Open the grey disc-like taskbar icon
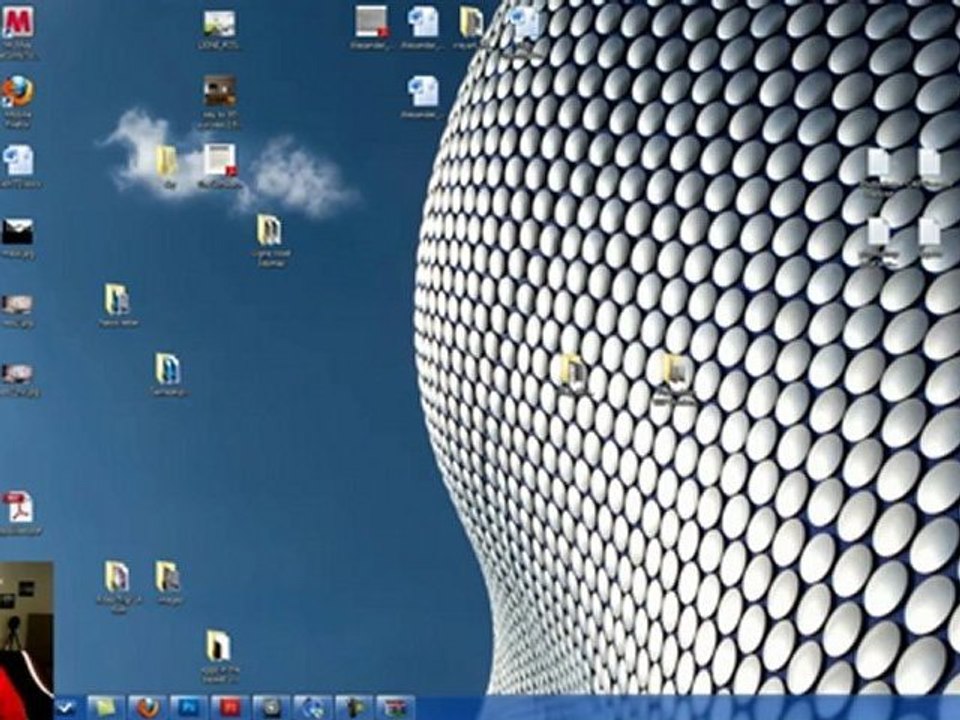Image resolution: width=960 pixels, height=720 pixels. click(x=271, y=708)
